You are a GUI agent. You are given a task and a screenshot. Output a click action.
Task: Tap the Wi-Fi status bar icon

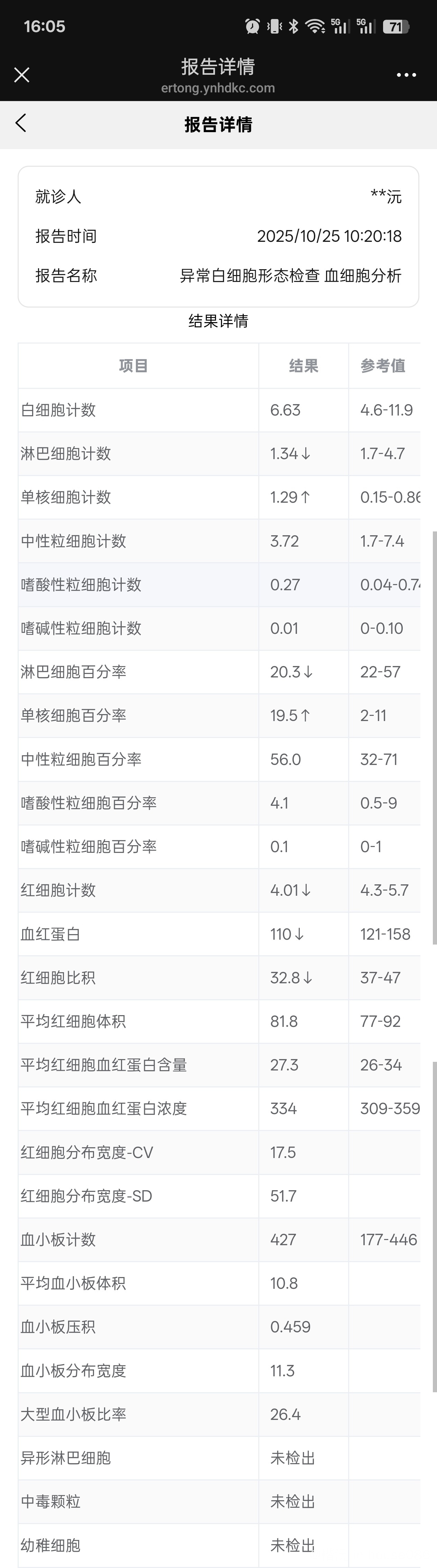click(x=315, y=26)
